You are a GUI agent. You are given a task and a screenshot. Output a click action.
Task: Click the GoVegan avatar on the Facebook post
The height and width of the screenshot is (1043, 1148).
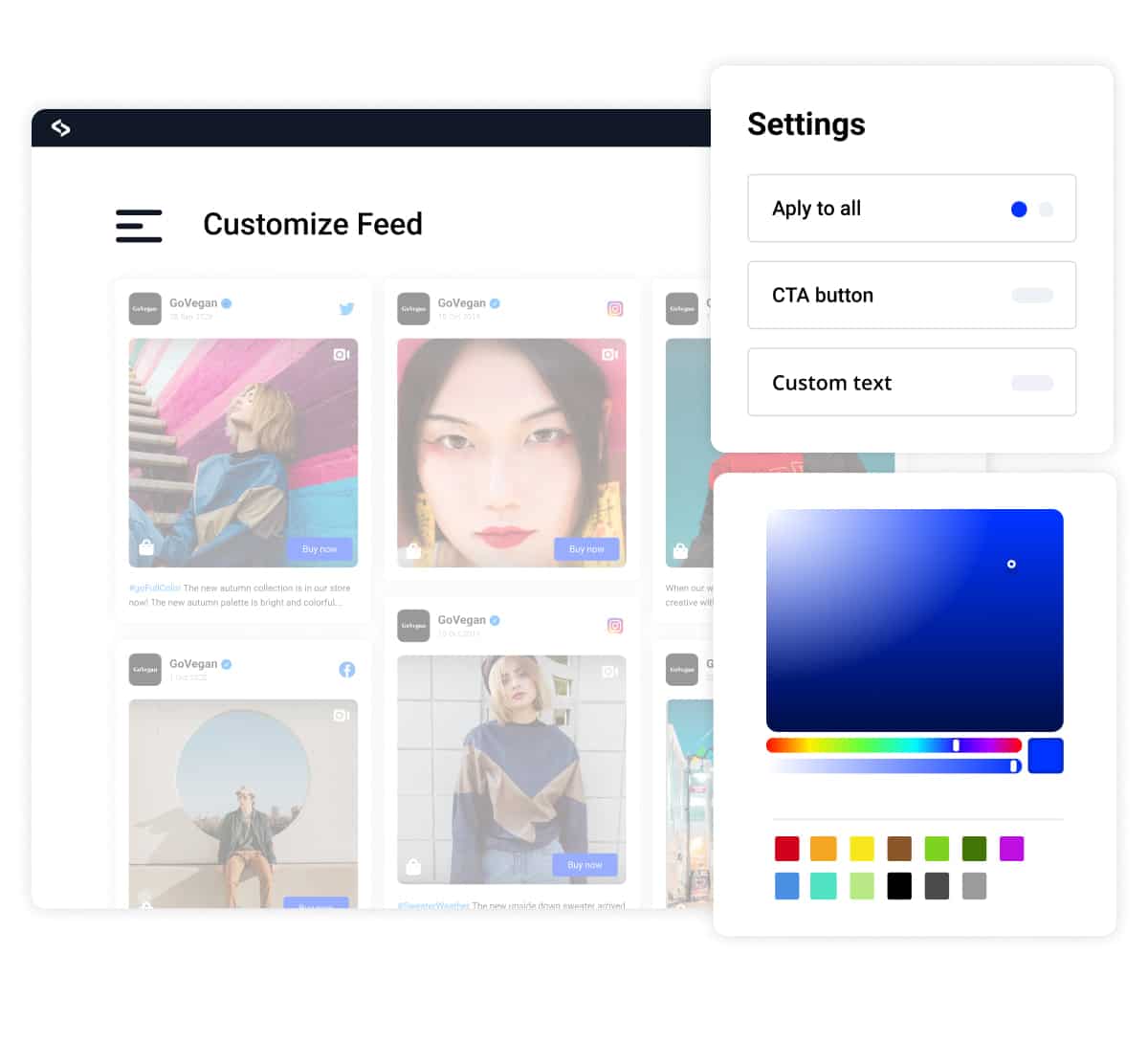point(145,669)
